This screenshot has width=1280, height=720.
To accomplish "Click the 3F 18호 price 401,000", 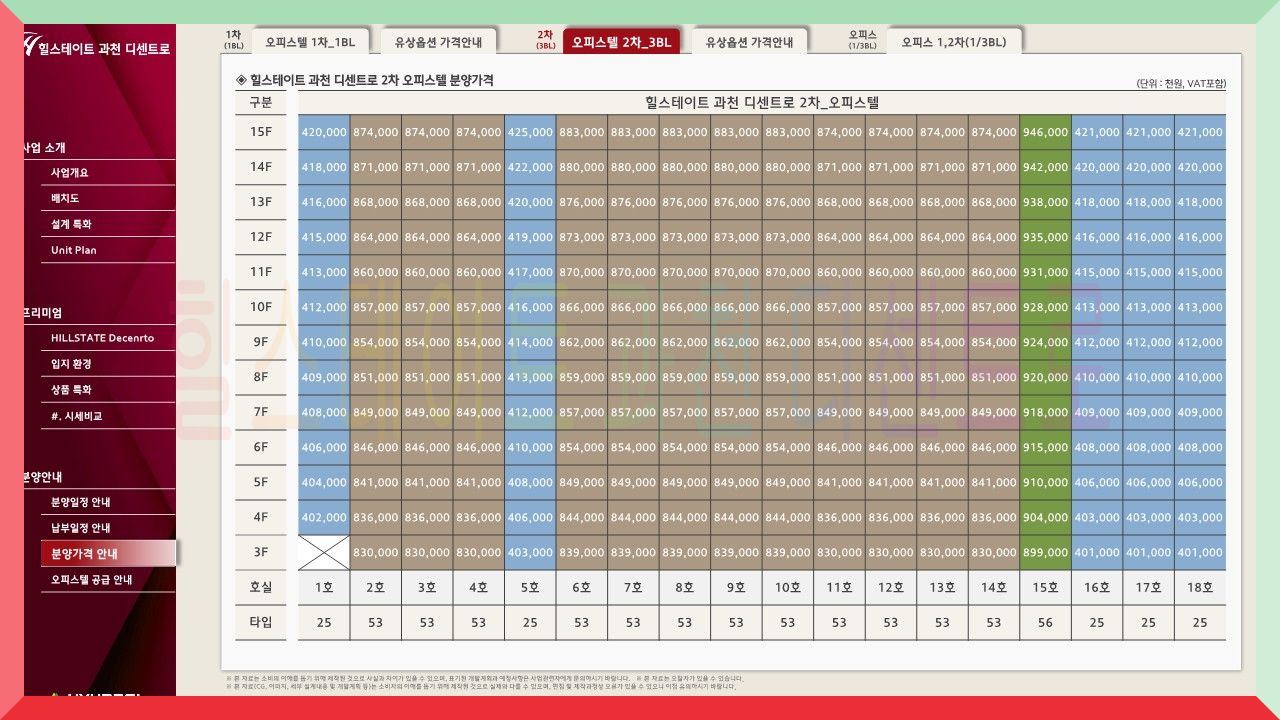I will point(1200,552).
